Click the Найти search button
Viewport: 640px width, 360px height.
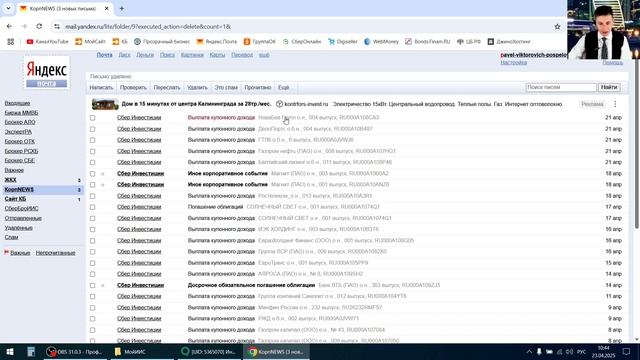pyautogui.click(x=609, y=87)
